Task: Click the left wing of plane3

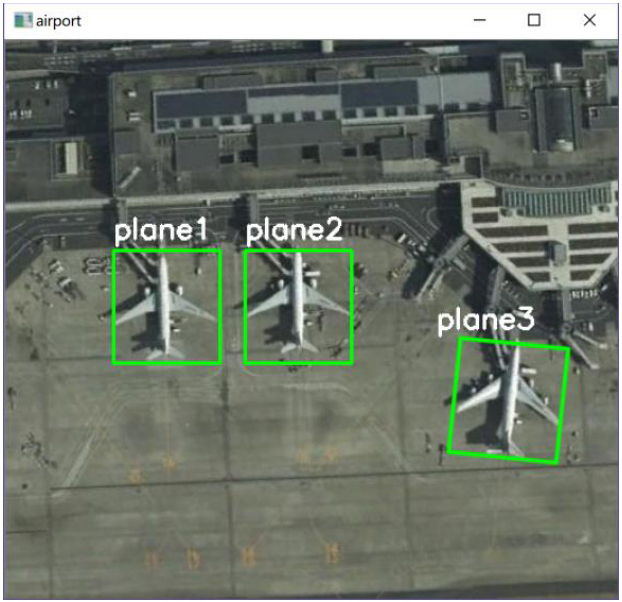Action: click(x=477, y=395)
